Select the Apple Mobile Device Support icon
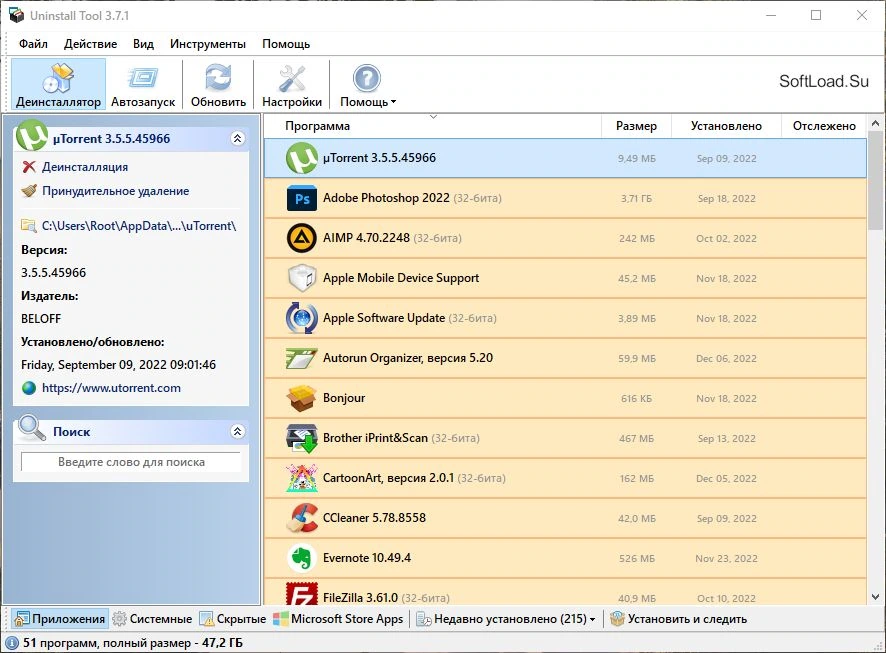886x653 pixels. 302,278
